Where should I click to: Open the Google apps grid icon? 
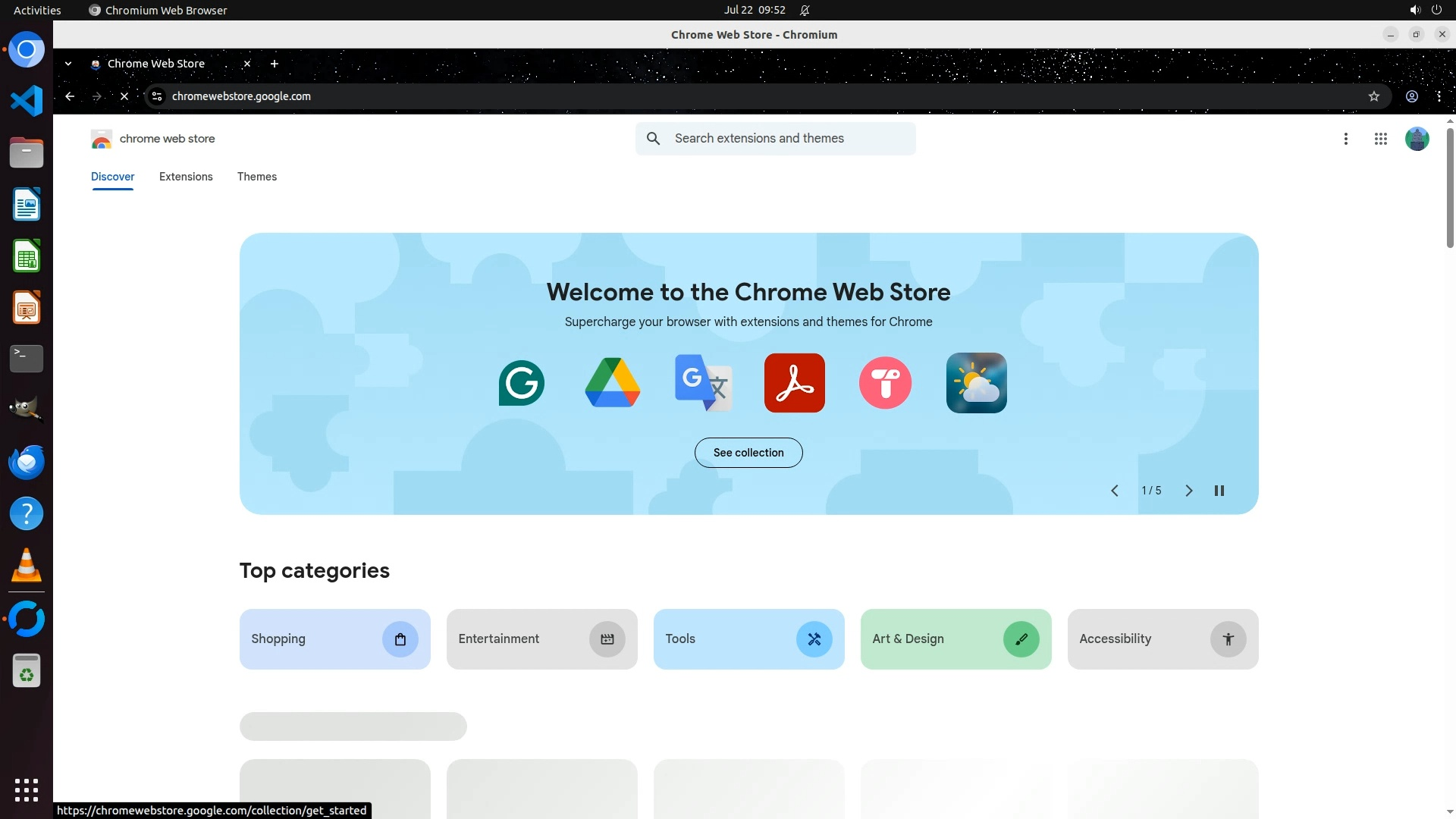click(1380, 139)
